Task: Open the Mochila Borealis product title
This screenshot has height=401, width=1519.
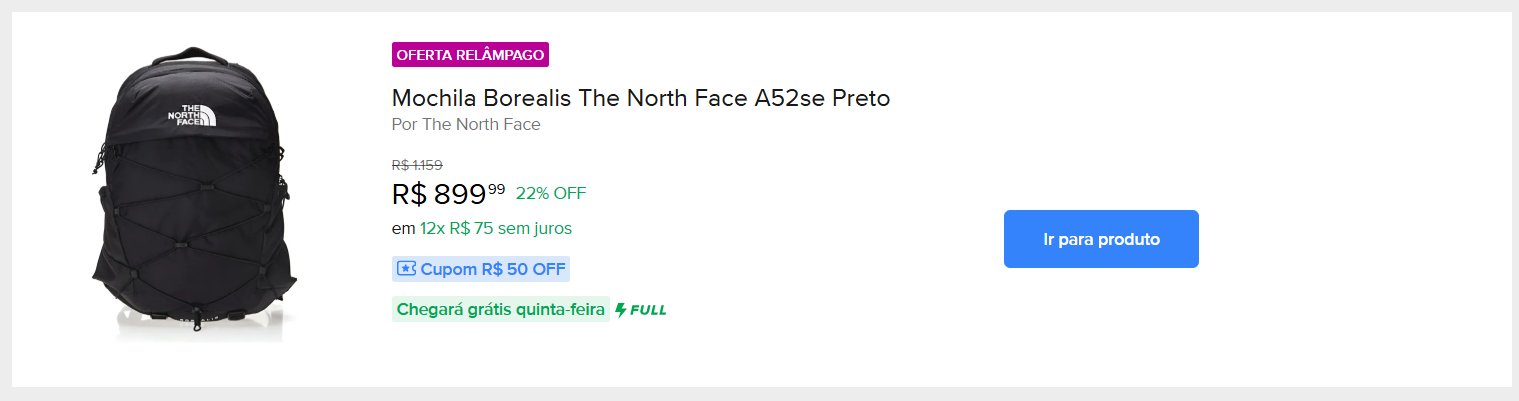Action: point(641,98)
